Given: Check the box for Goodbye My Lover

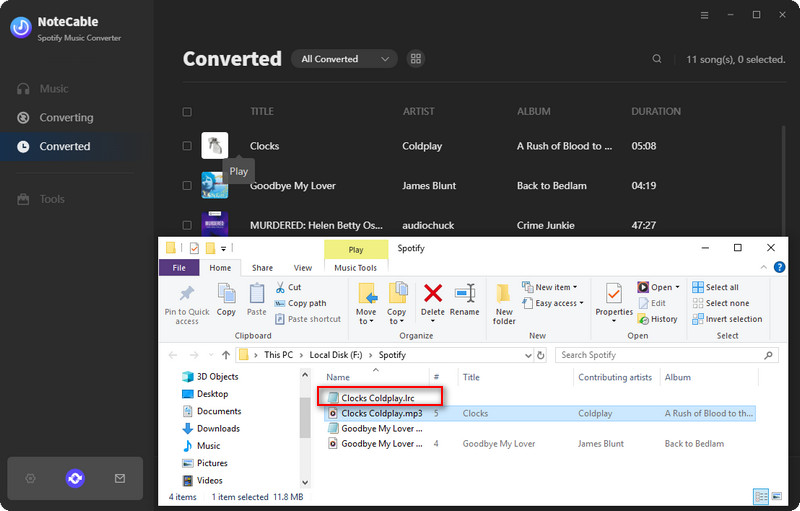Looking at the screenshot, I should (x=187, y=186).
